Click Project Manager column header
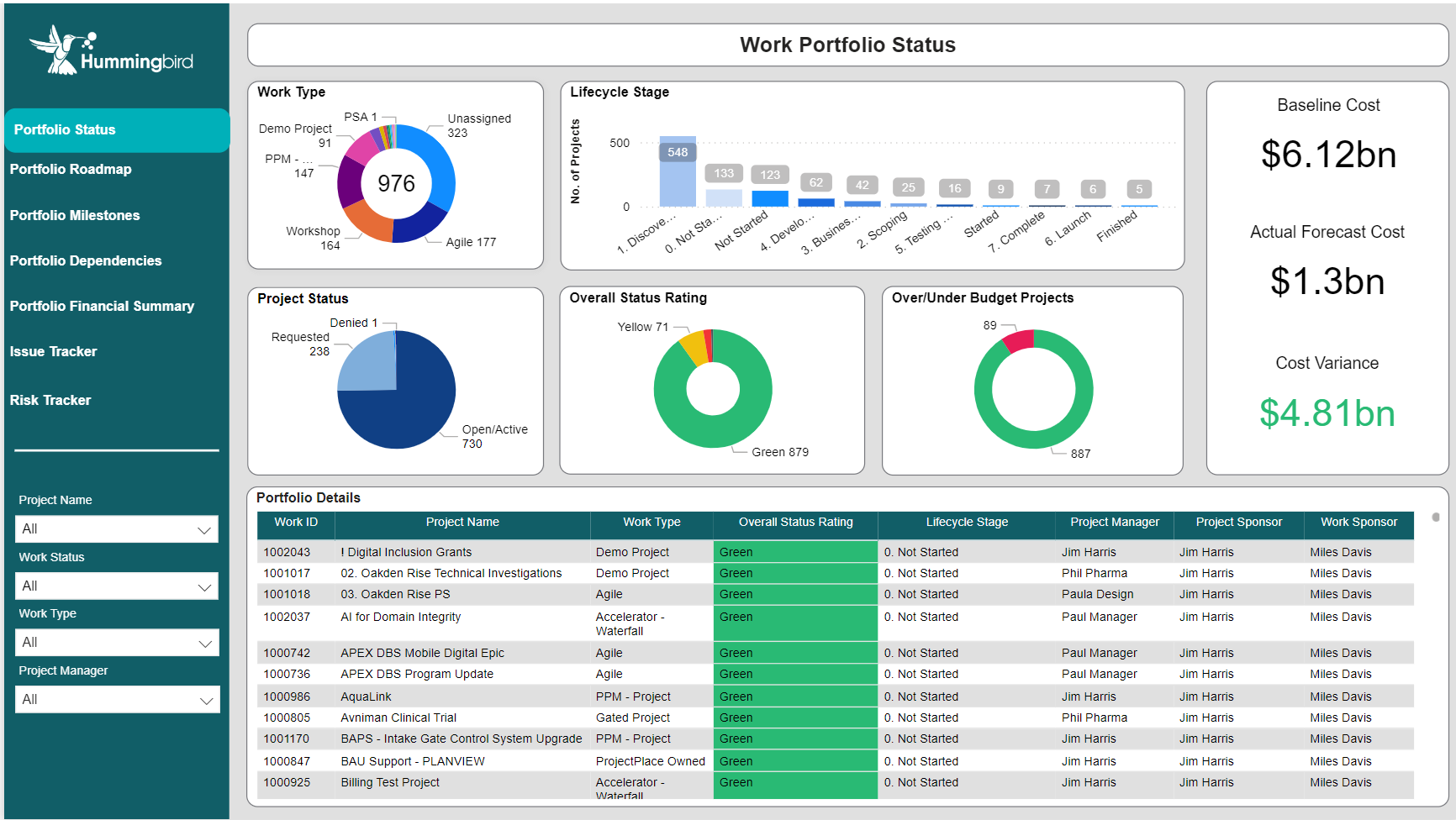The height and width of the screenshot is (820, 1456). [x=1115, y=523]
